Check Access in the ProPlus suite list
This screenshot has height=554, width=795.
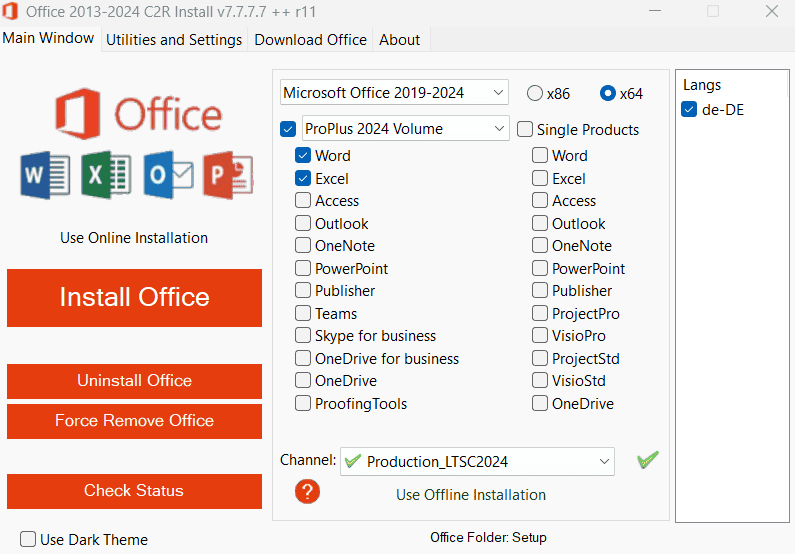(x=303, y=200)
